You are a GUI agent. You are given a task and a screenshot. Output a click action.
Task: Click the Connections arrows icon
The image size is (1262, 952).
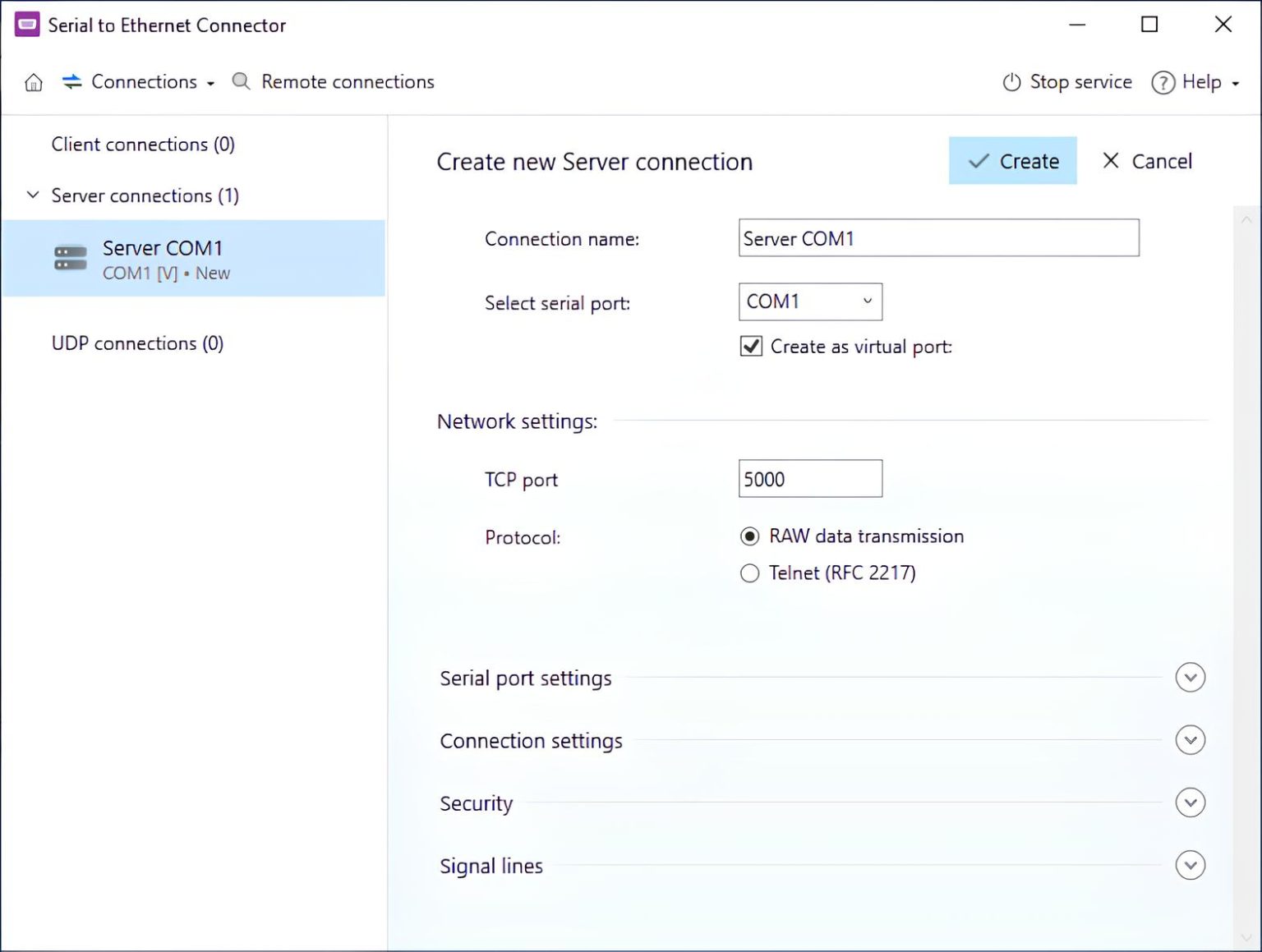tap(72, 81)
